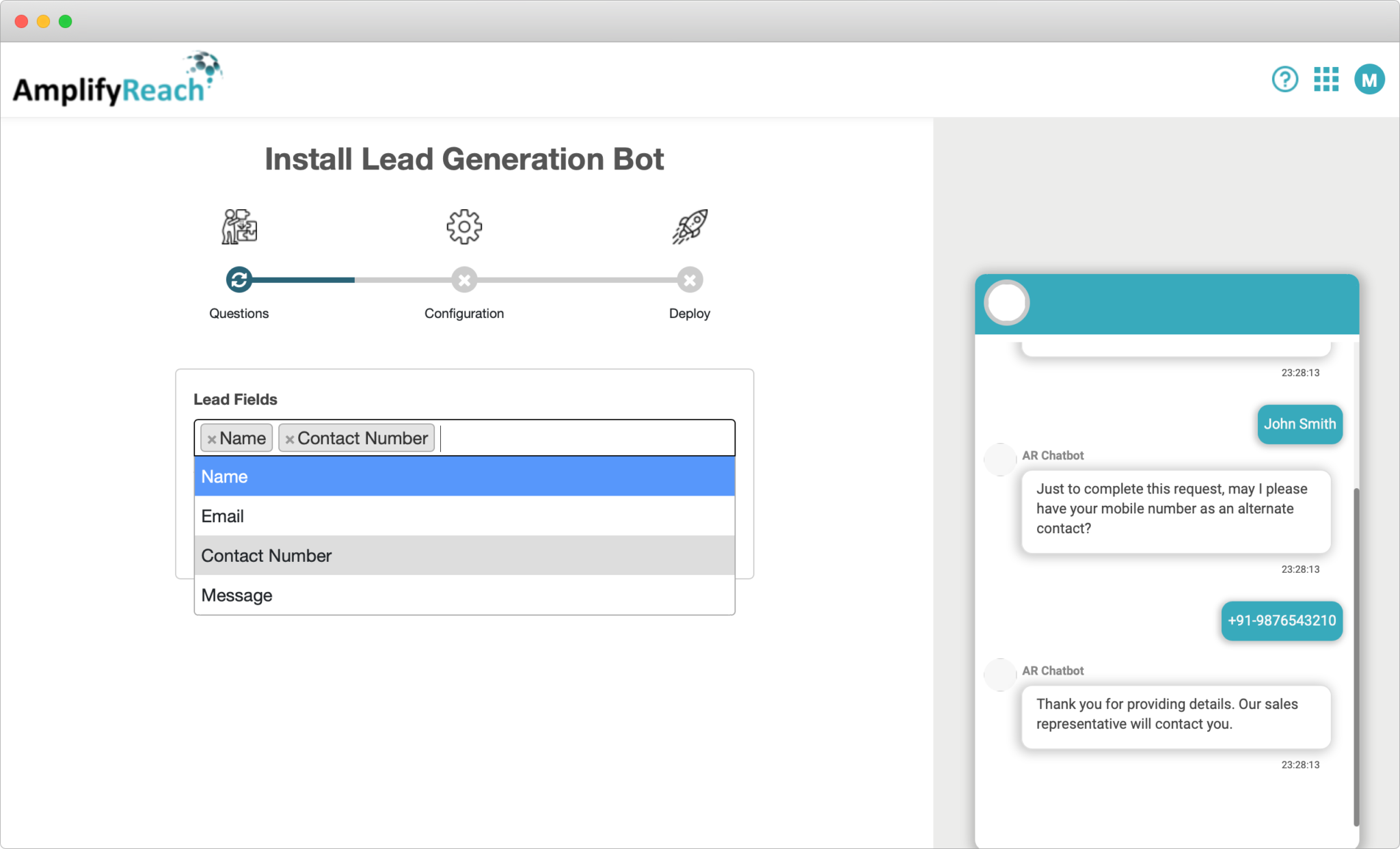The height and width of the screenshot is (849, 1400).
Task: Remove the Name tag from Lead Fields
Action: (x=212, y=438)
